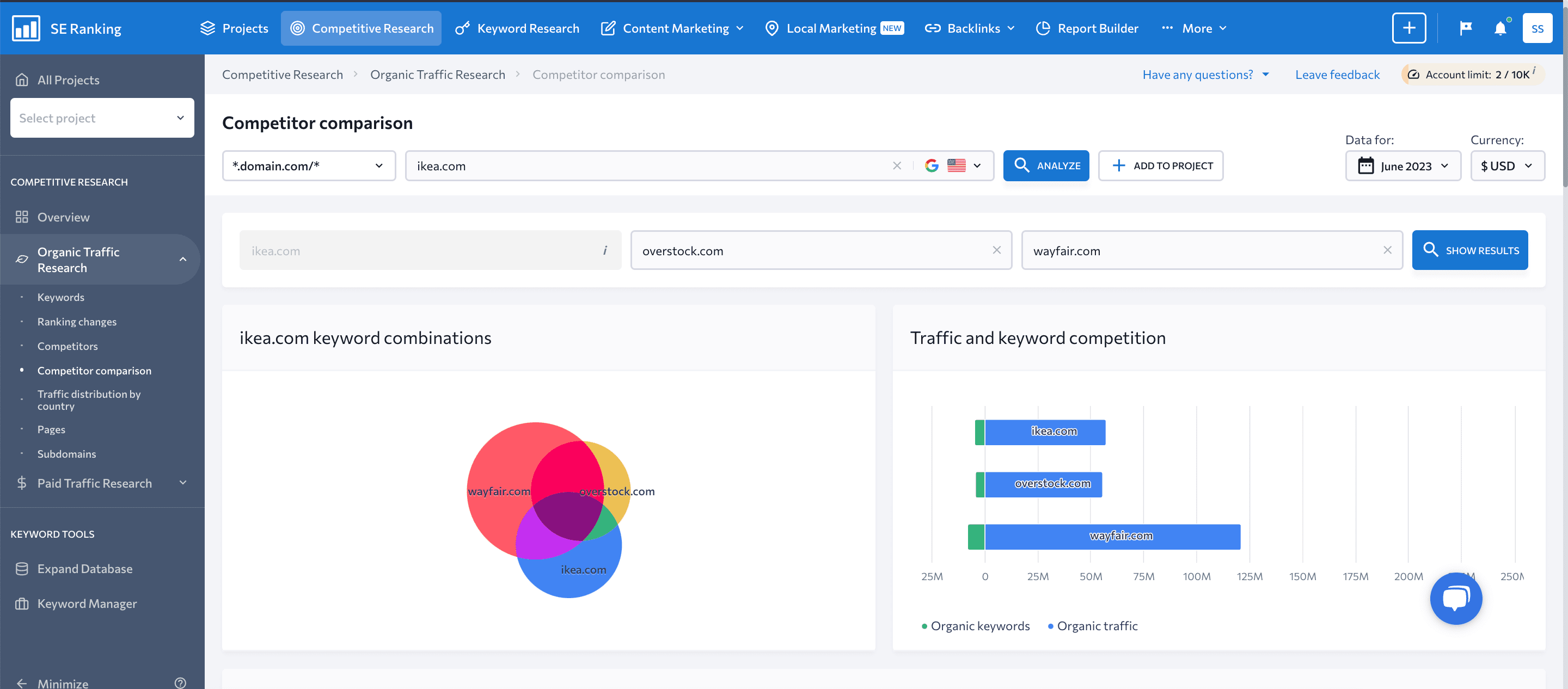Viewport: 1568px width, 689px height.
Task: Click the plus add button in header
Action: [x=1408, y=28]
